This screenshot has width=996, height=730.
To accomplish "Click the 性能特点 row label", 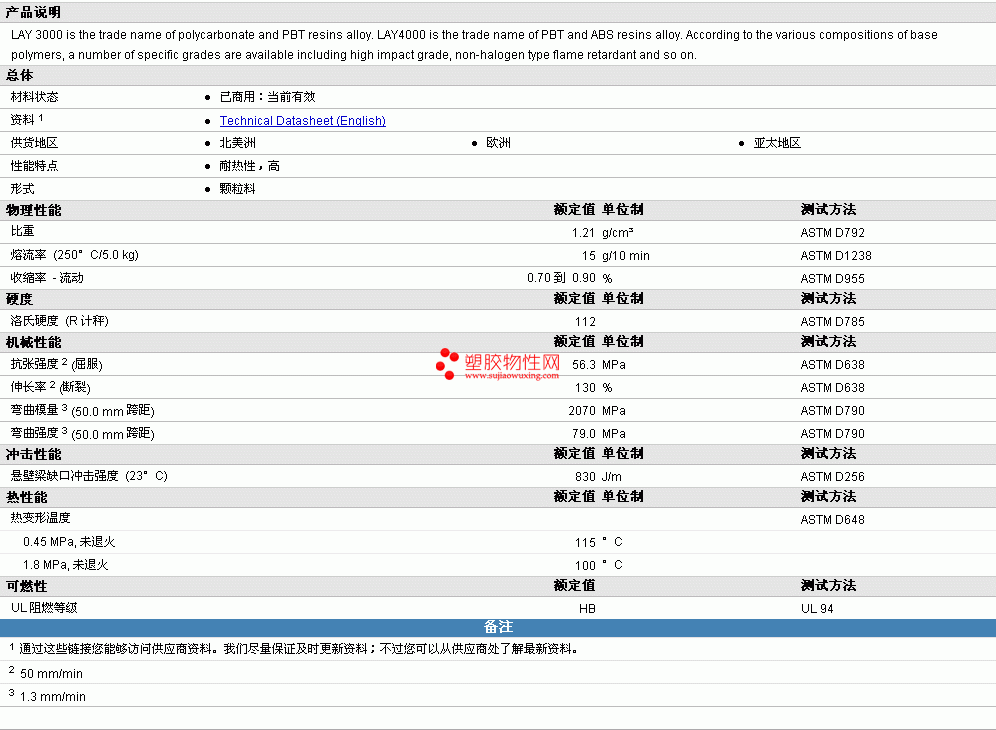I will coord(34,166).
